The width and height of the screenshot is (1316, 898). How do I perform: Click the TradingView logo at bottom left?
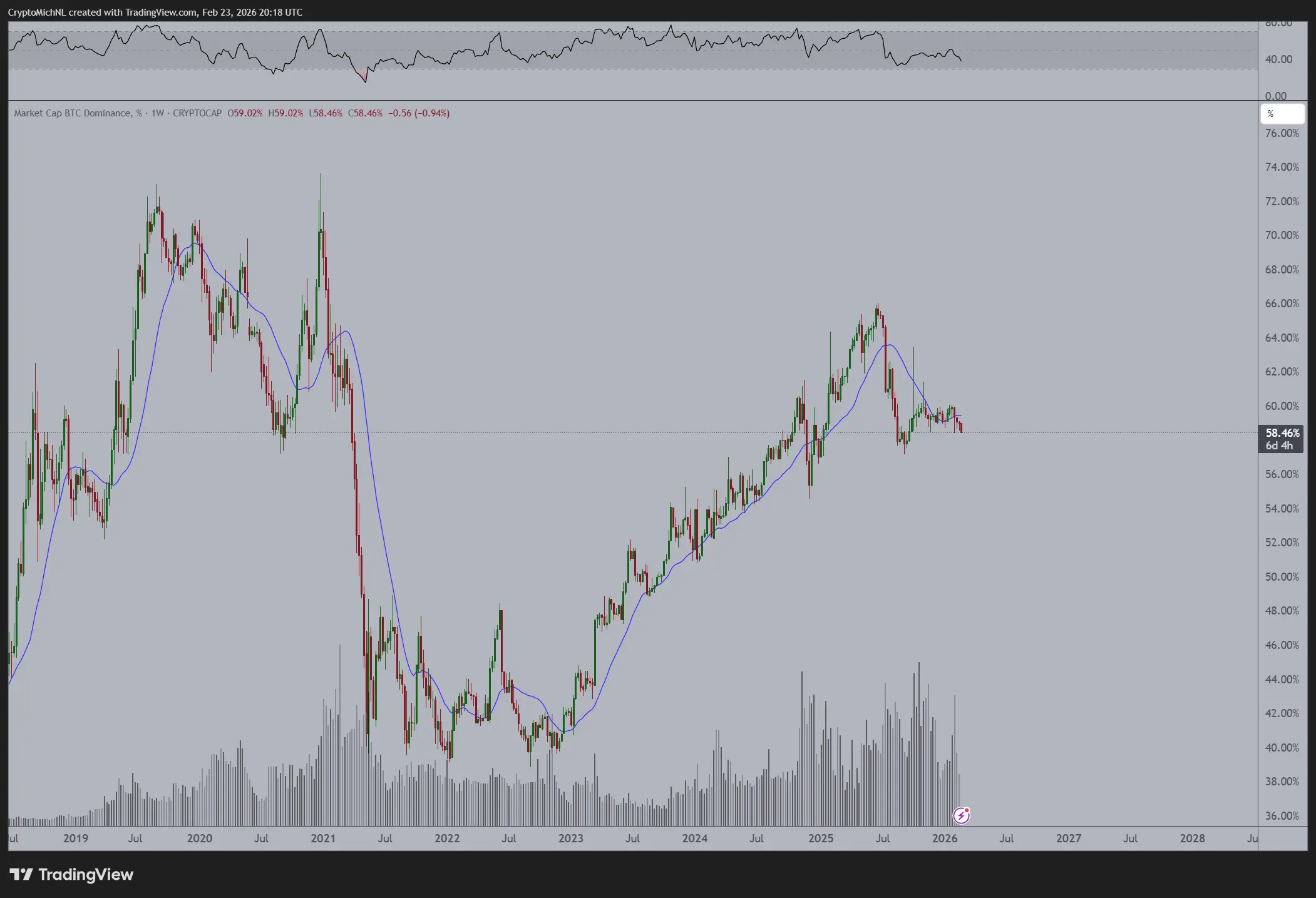pos(71,874)
